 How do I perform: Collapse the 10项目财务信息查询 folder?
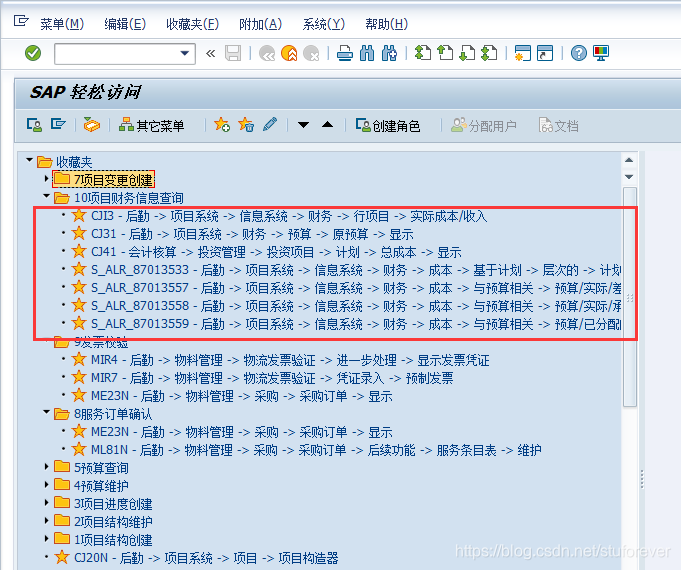(46, 196)
